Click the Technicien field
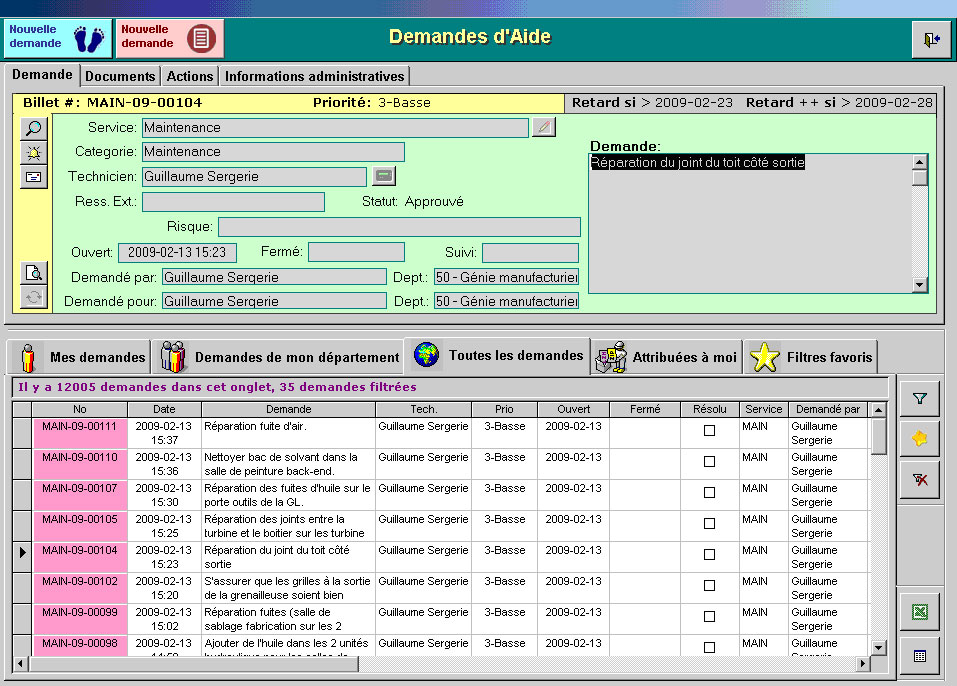957x686 pixels. [x=255, y=176]
